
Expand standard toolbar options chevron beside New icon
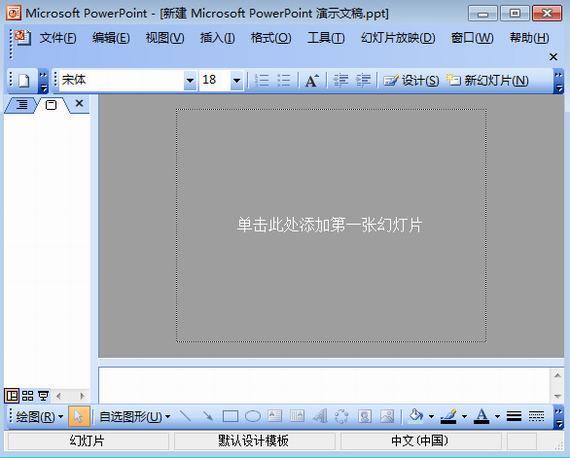(x=43, y=81)
